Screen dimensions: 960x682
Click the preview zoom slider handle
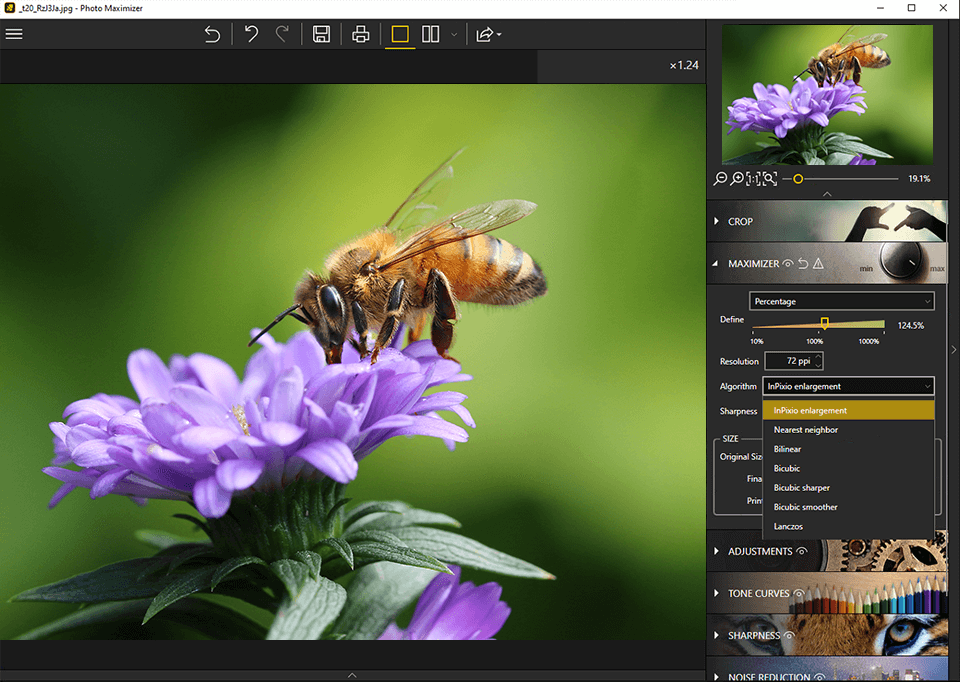pyautogui.click(x=798, y=179)
